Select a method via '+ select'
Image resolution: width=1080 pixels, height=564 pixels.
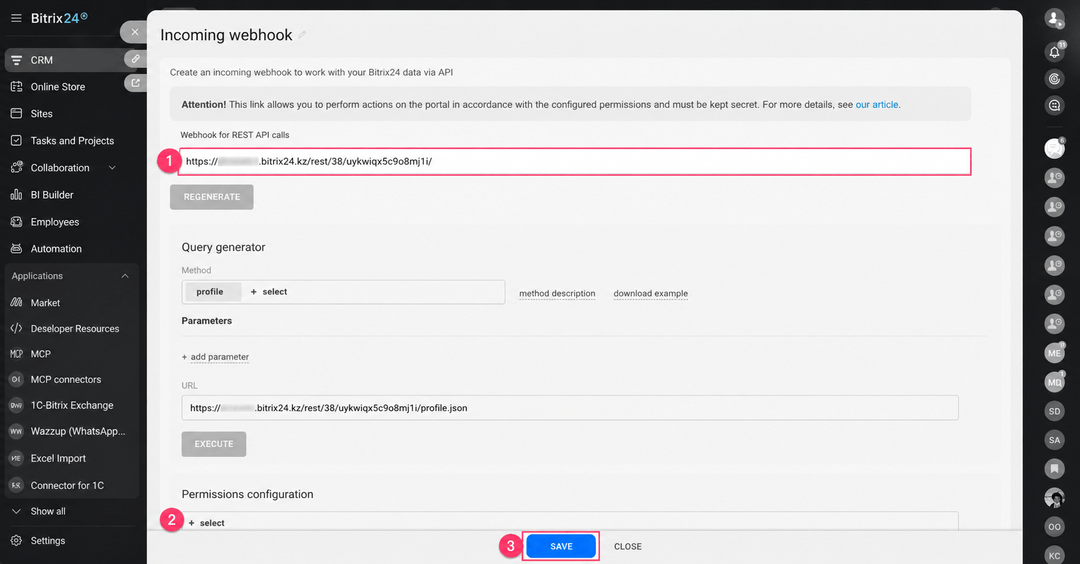point(269,292)
